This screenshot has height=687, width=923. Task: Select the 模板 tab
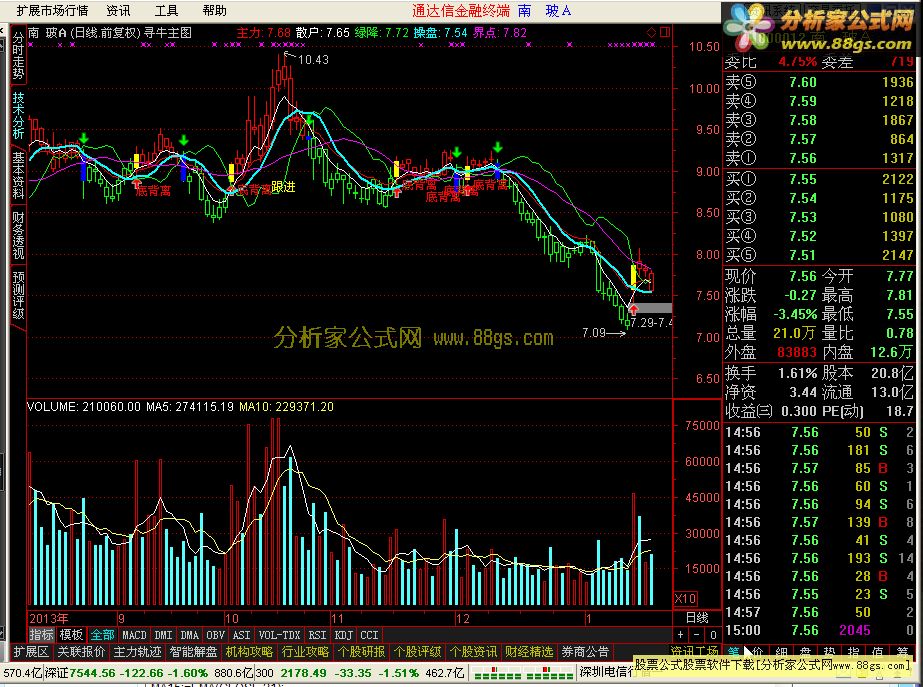pyautogui.click(x=71, y=635)
